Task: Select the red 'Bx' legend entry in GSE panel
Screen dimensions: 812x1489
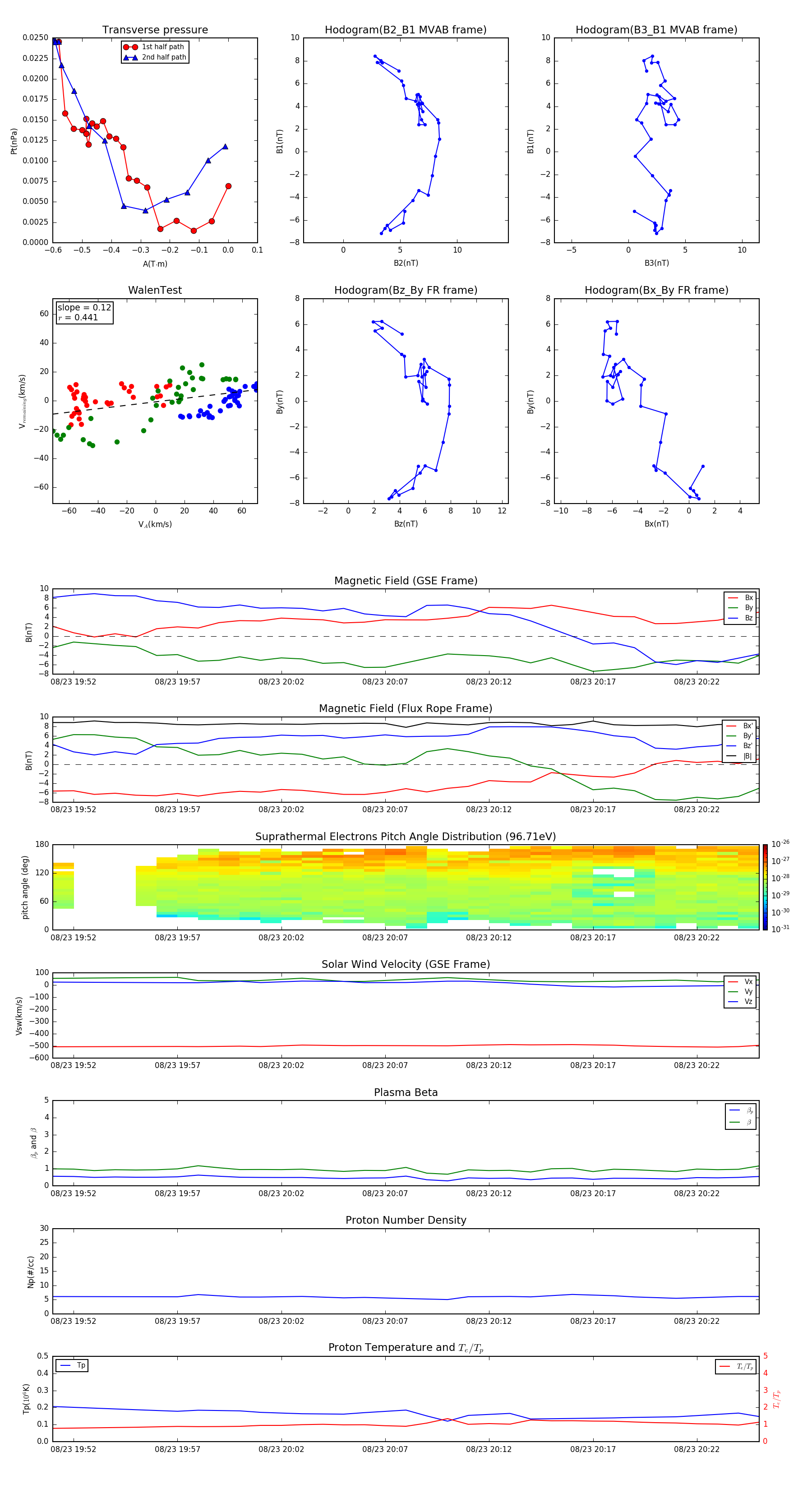Action: point(740,598)
